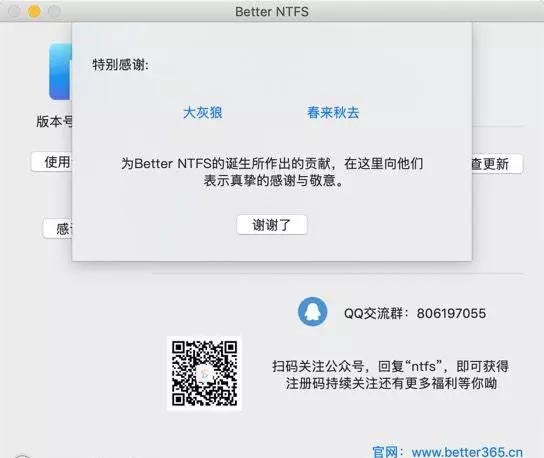Click the blue Better NTFS app icon
544x458 pixels.
60,71
